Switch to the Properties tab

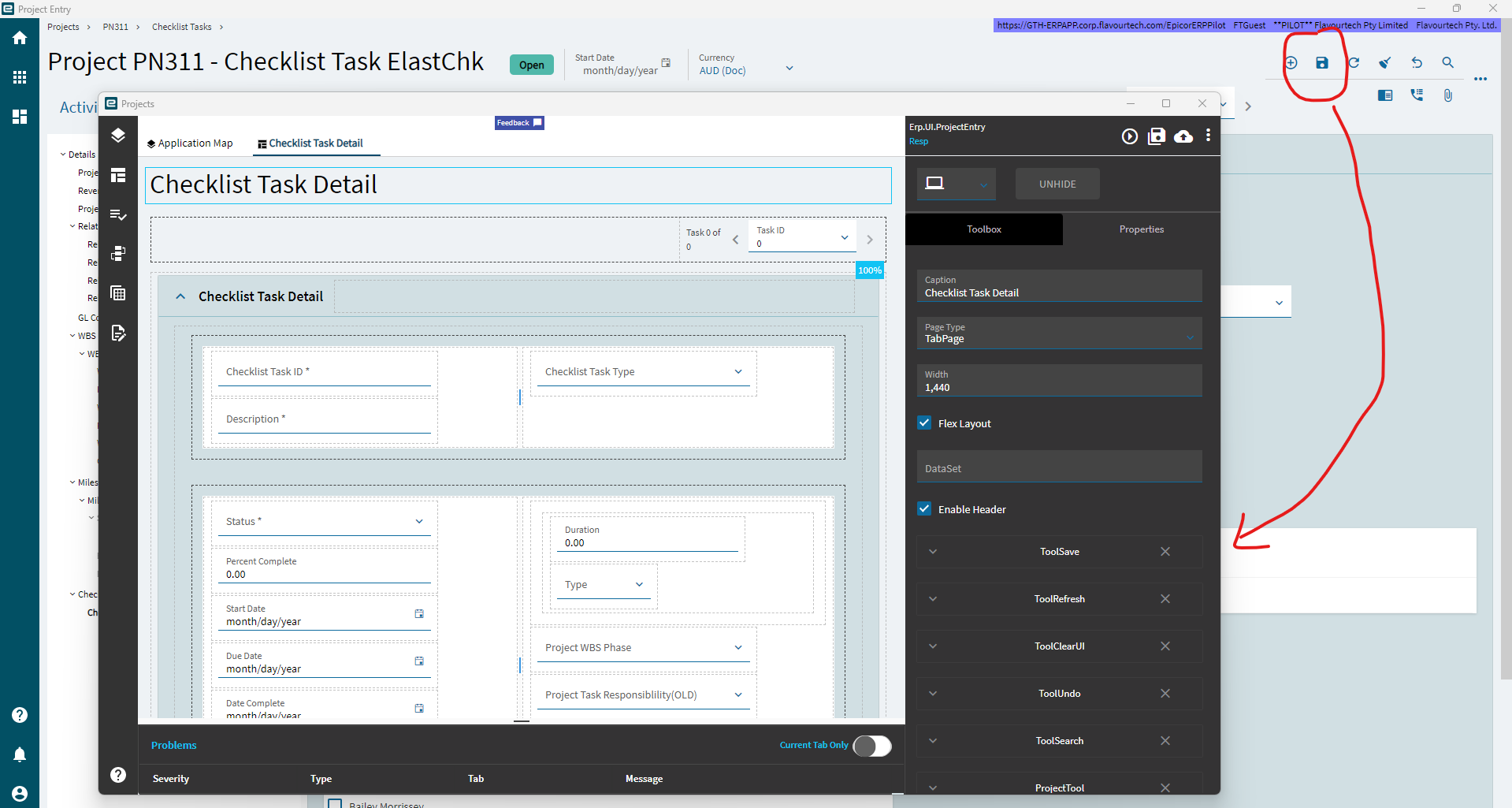[x=1142, y=229]
